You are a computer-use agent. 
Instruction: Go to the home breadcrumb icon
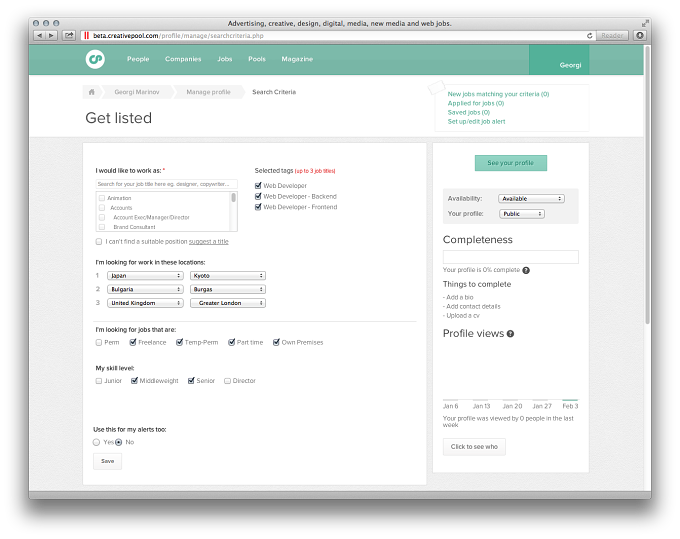(x=92, y=92)
